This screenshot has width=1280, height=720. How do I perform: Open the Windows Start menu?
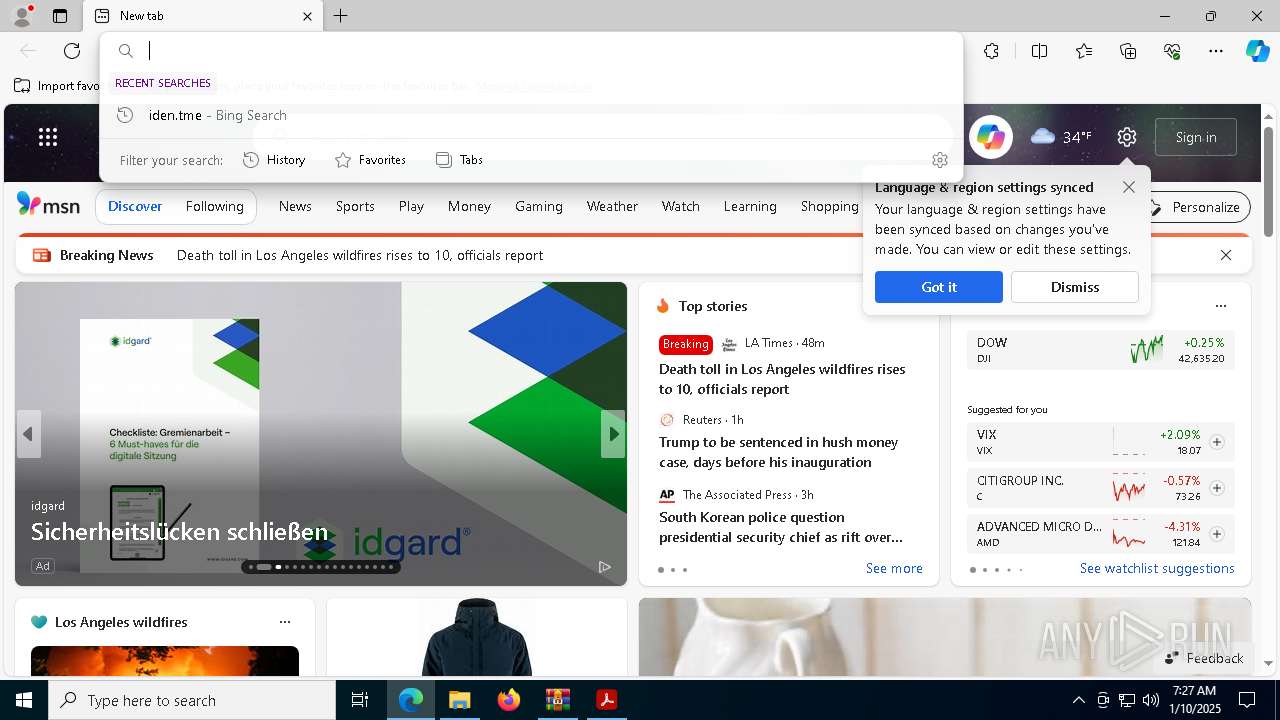click(x=24, y=700)
